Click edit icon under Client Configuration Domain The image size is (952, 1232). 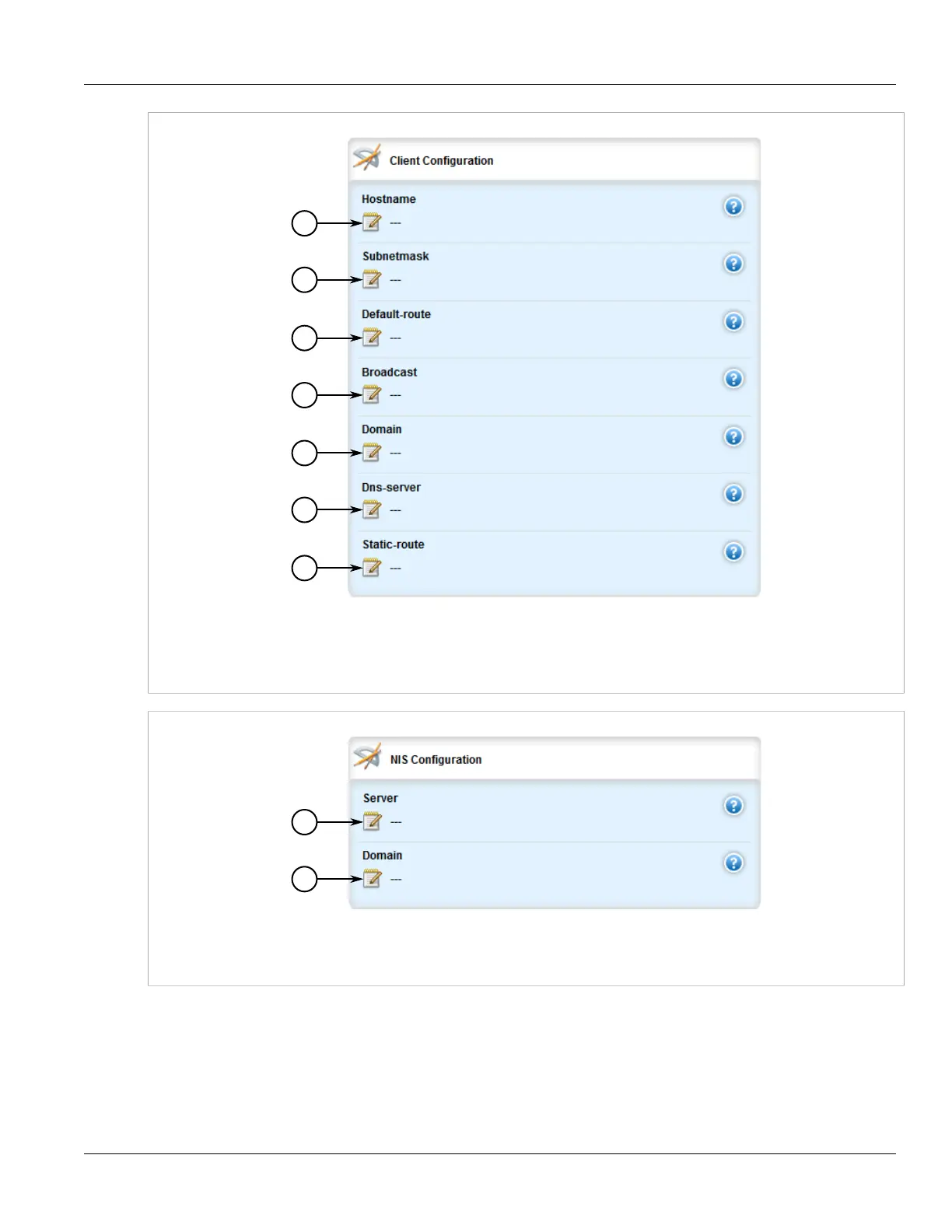click(372, 453)
